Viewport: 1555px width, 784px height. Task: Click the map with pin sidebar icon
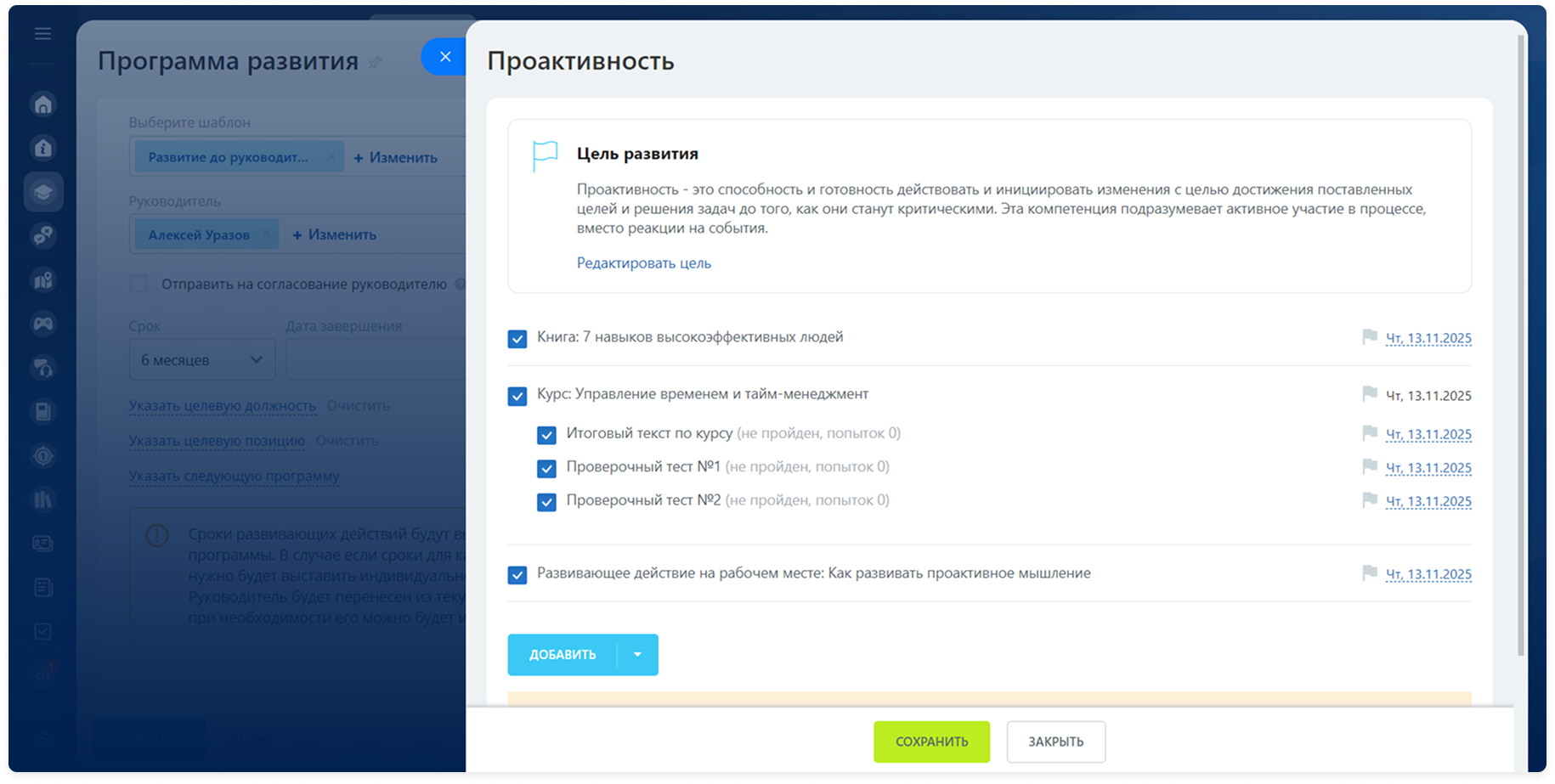coord(43,279)
